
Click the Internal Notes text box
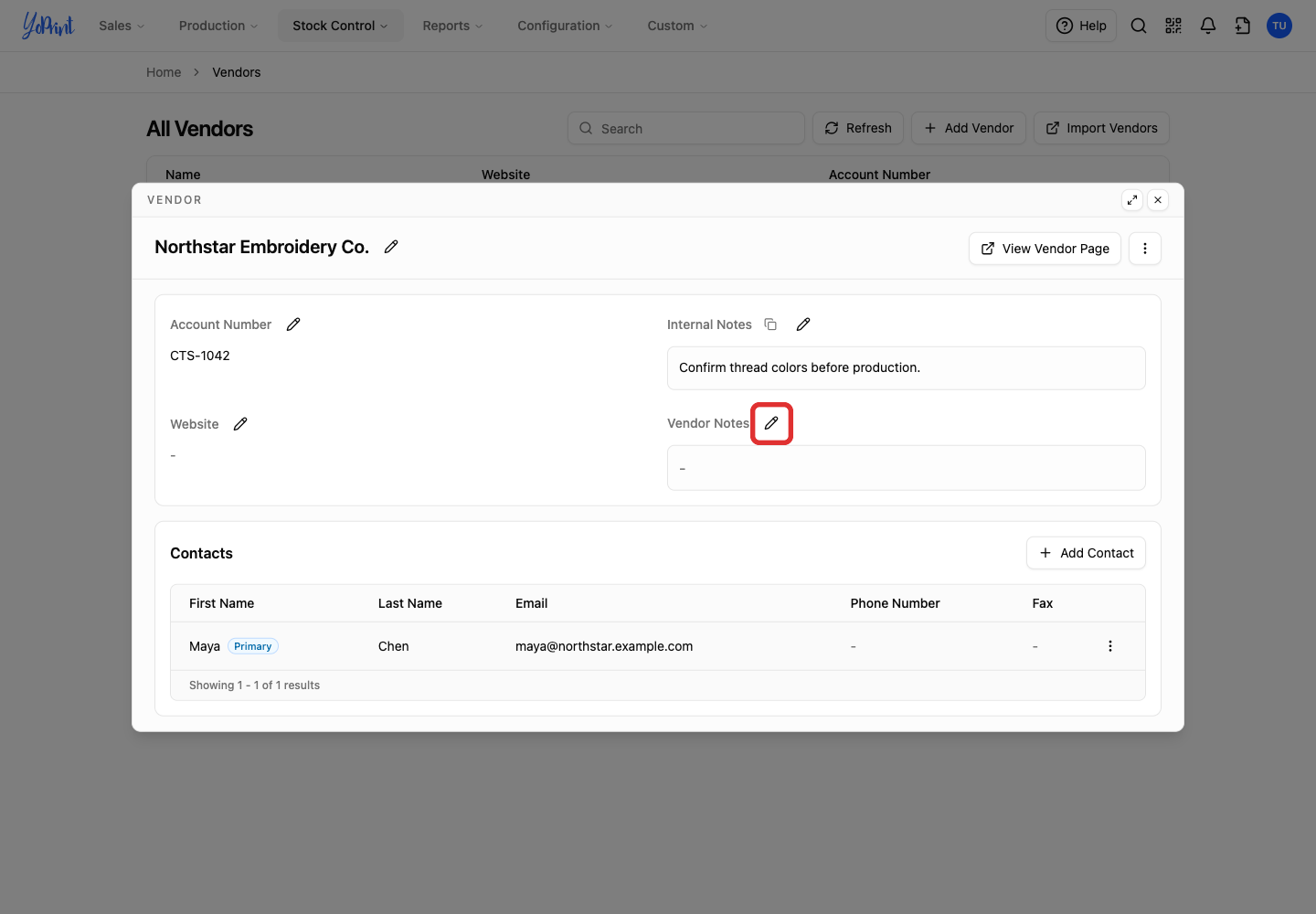(x=907, y=367)
